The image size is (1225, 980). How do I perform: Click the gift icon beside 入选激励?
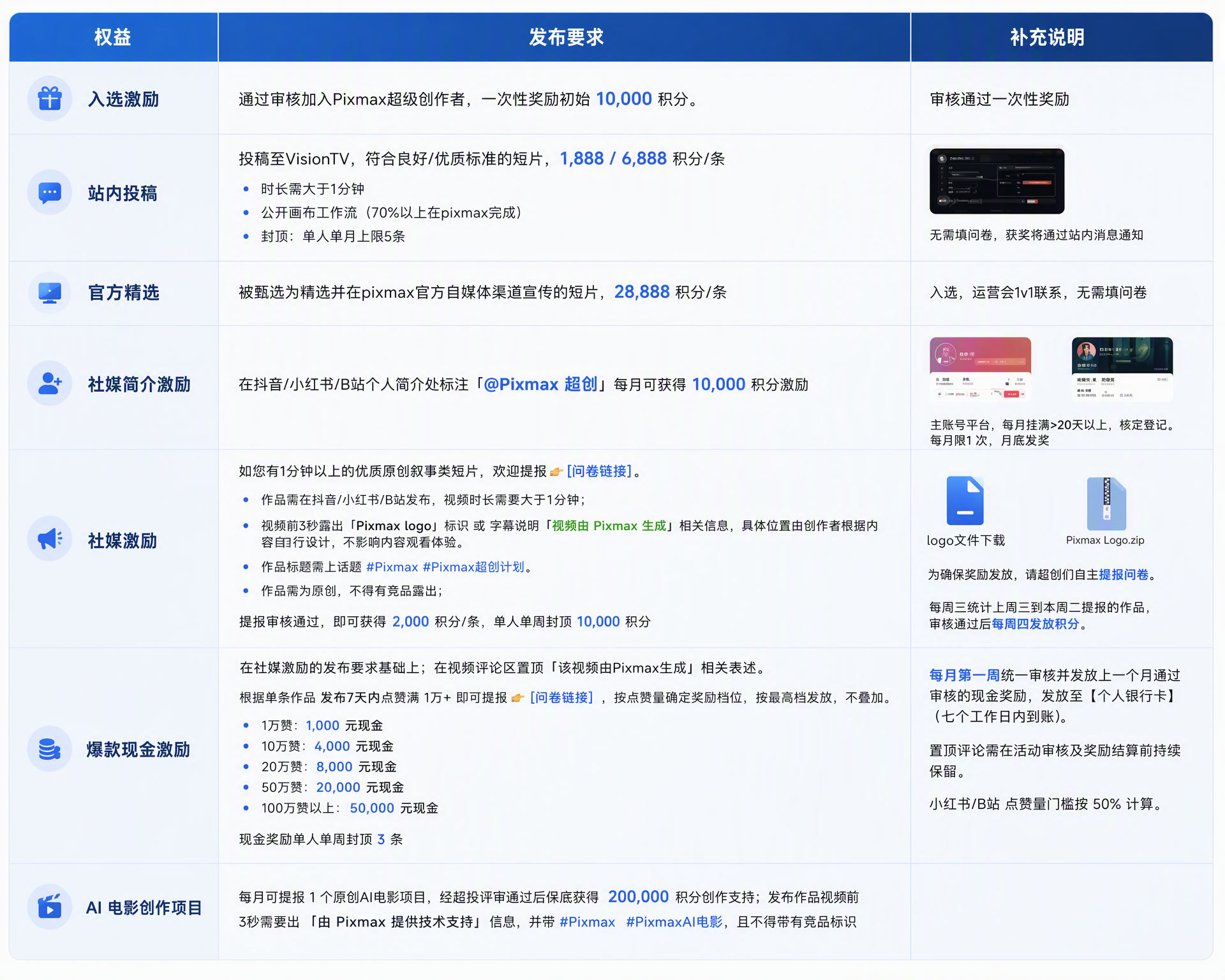50,99
